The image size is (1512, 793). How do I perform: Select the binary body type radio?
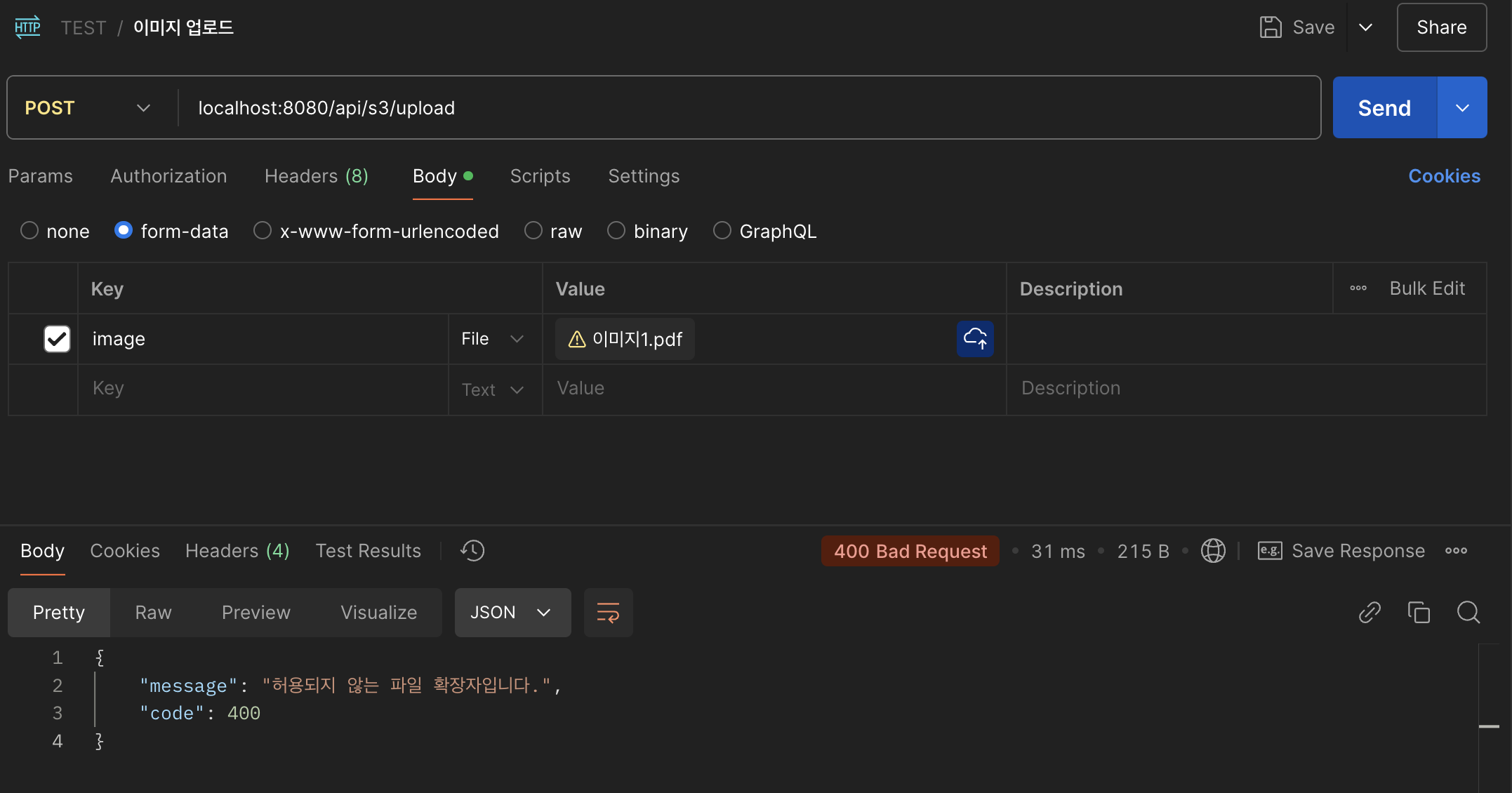click(616, 231)
